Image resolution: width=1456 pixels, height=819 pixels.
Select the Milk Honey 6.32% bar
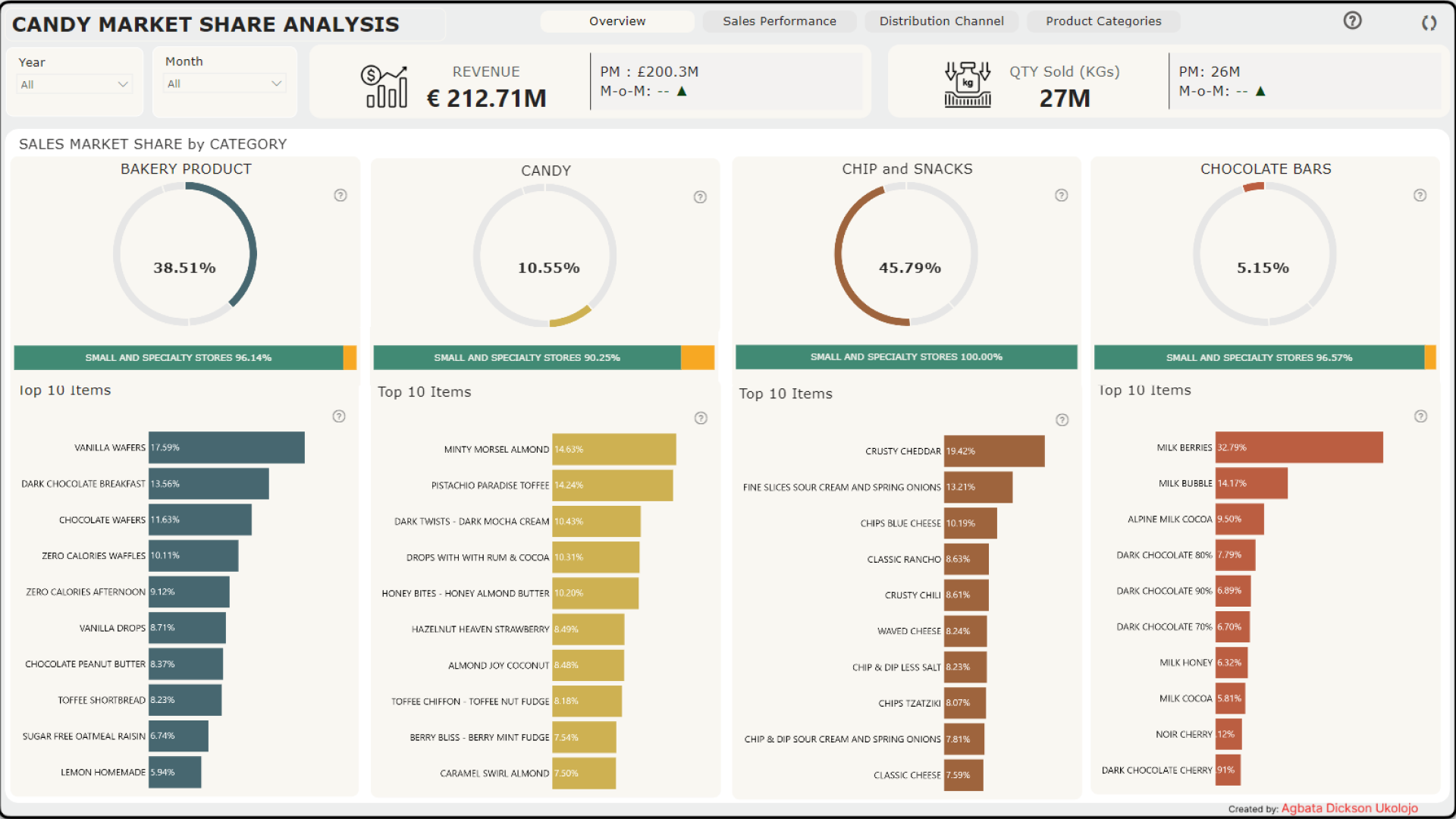[1232, 663]
